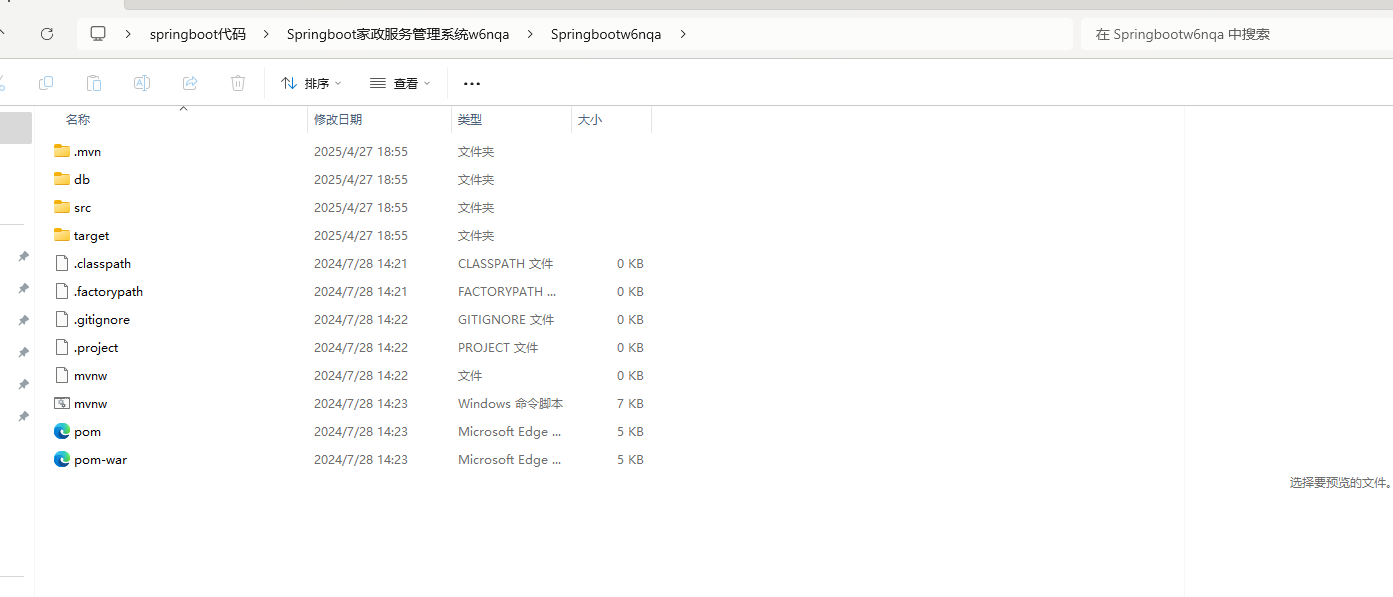1393x597 pixels.
Task: Sort by 名称 column header
Action: click(x=78, y=119)
